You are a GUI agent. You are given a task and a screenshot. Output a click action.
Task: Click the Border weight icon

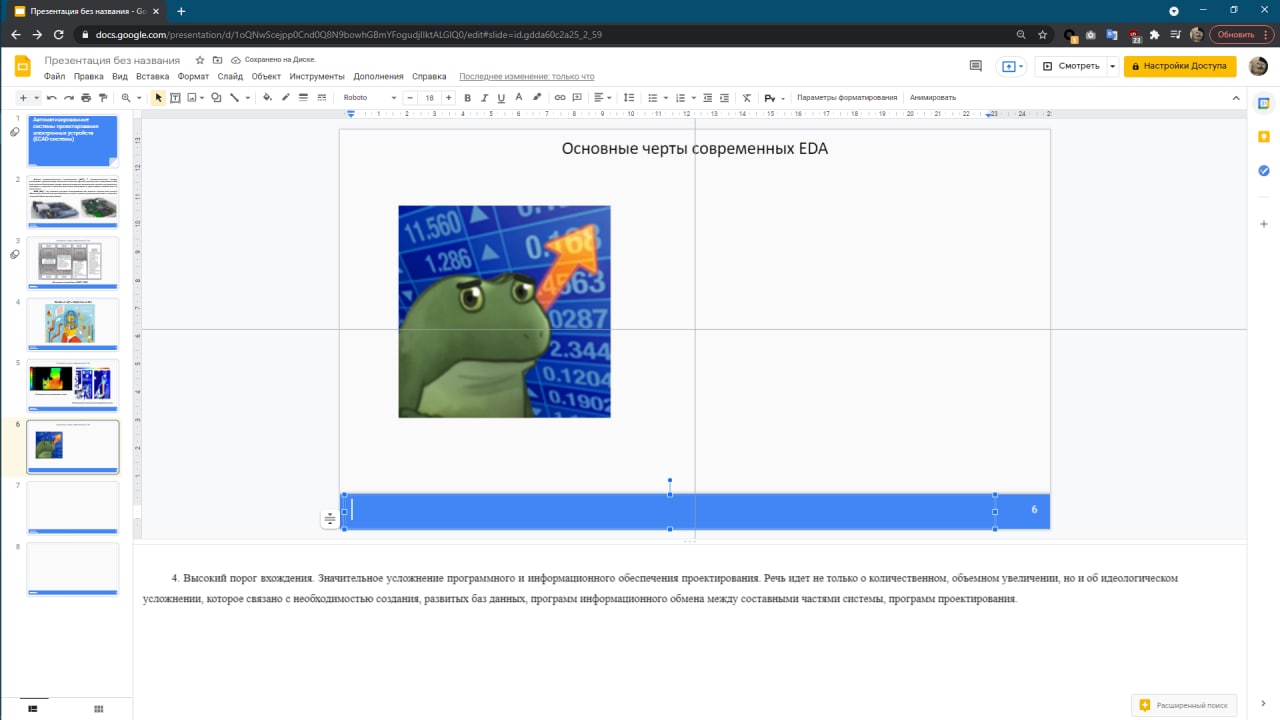pyautogui.click(x=303, y=98)
